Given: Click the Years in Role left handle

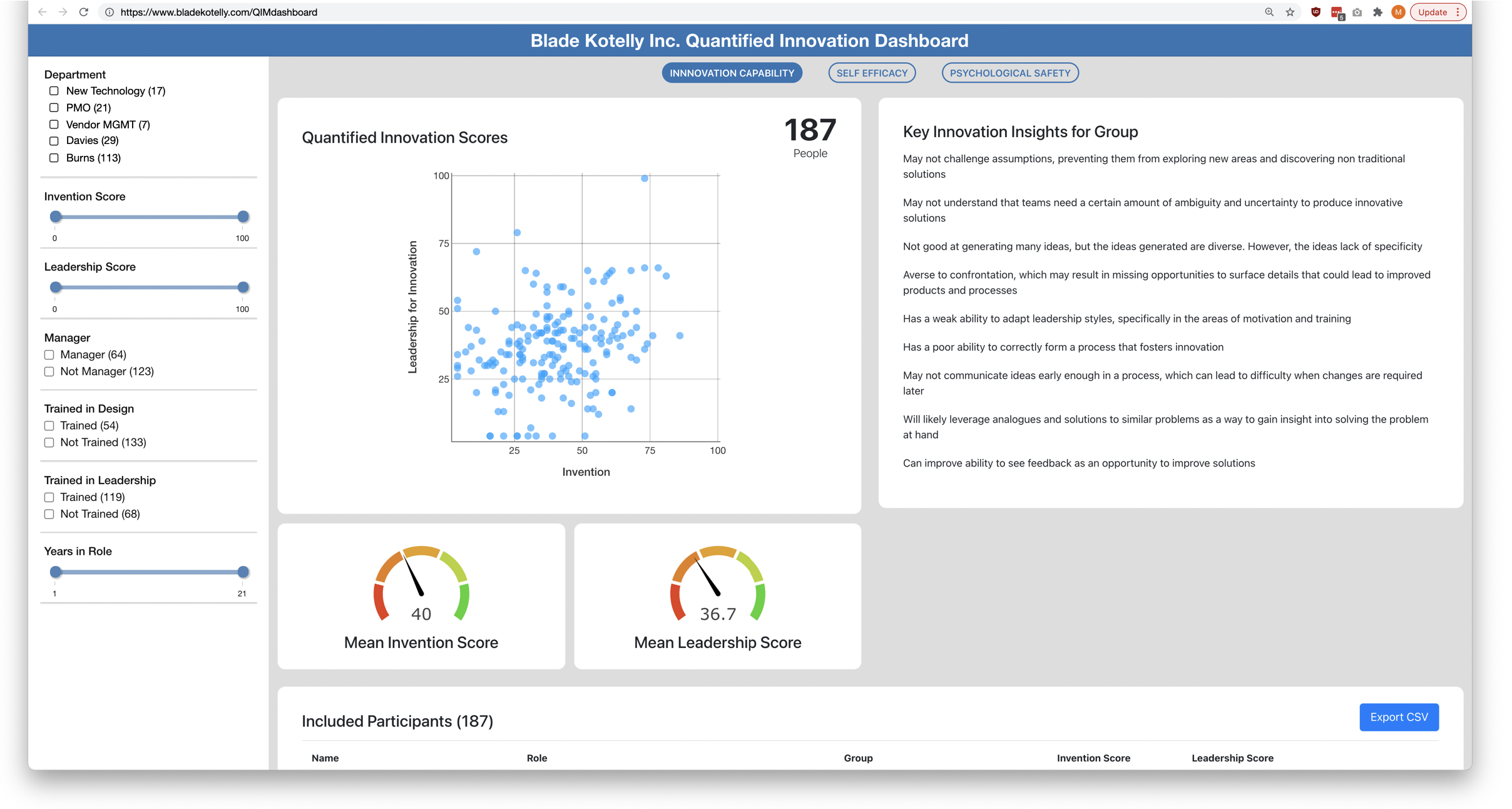Looking at the screenshot, I should tap(56, 572).
